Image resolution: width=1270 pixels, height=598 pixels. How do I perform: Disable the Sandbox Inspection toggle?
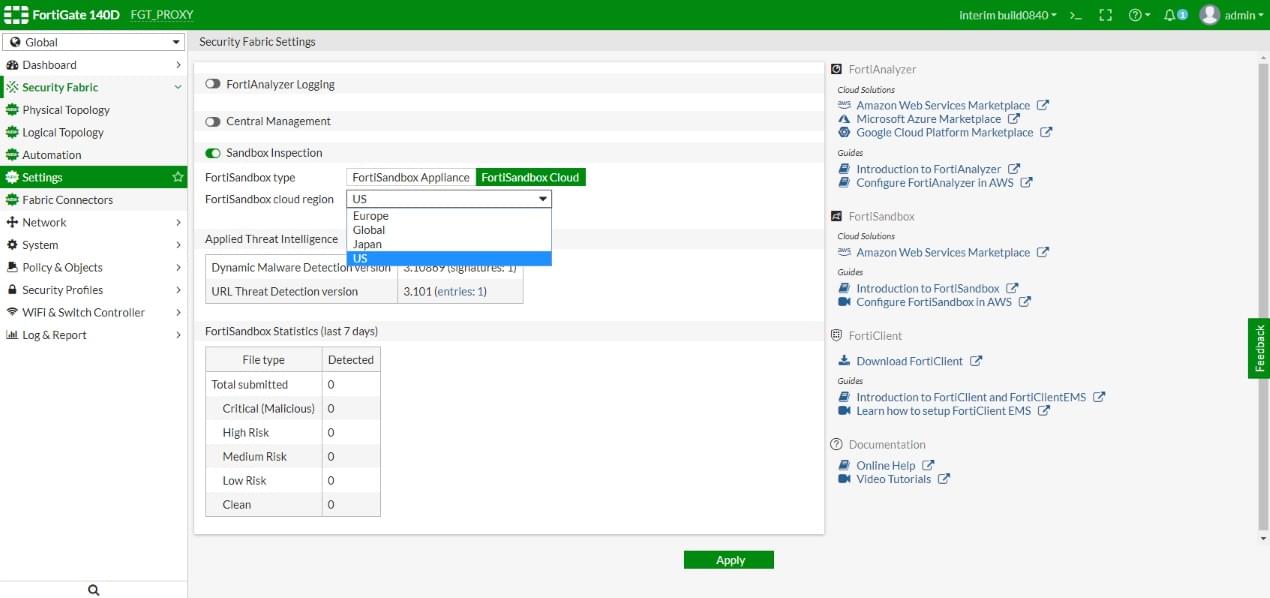(212, 153)
